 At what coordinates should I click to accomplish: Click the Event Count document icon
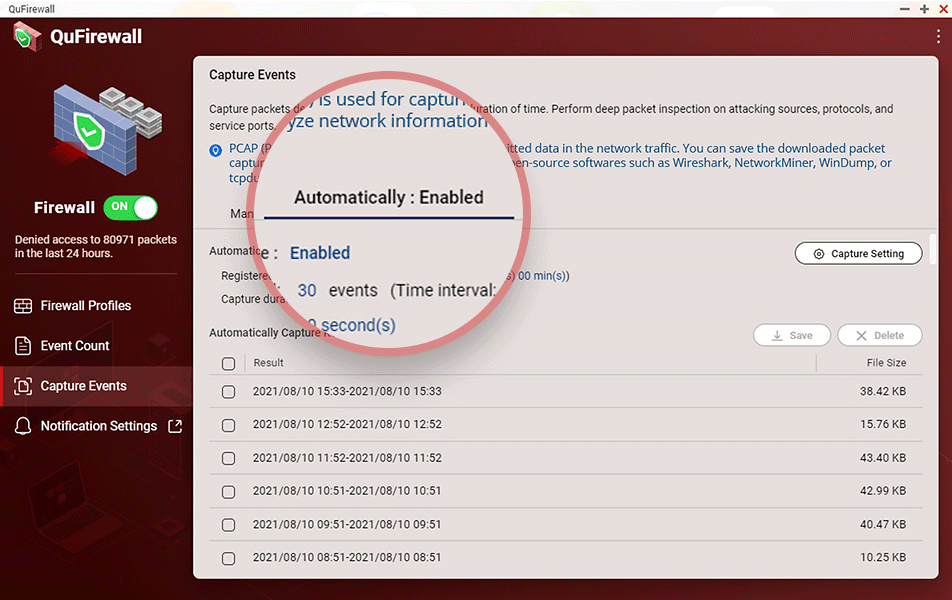23,346
